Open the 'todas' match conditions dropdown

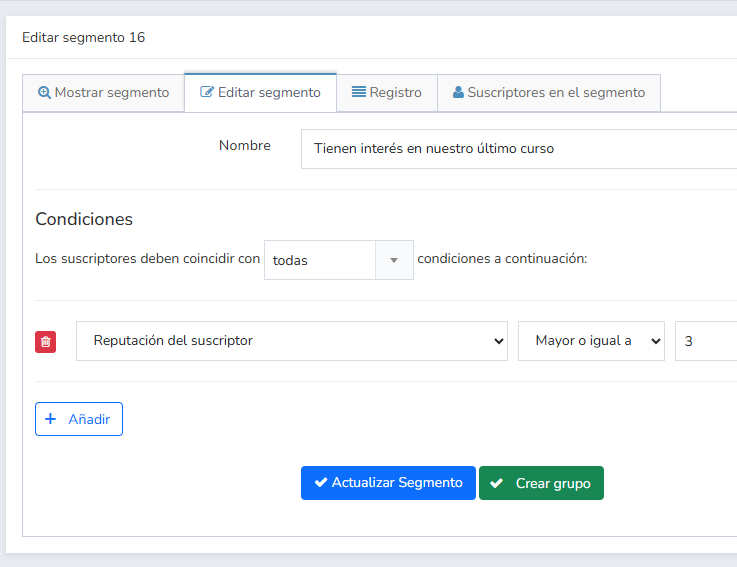338,260
